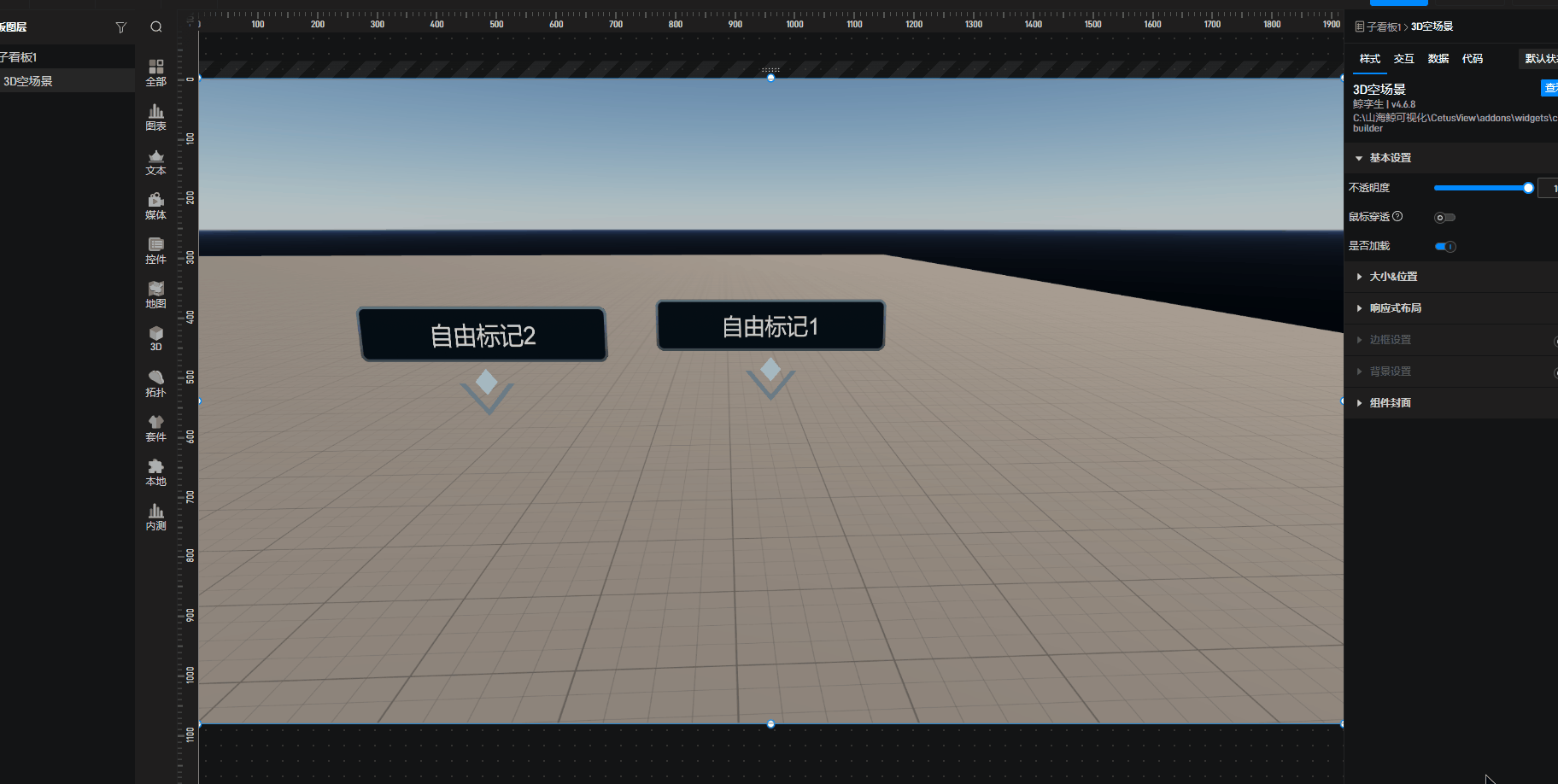Open the 拓扑 (topology) component category
This screenshot has width=1558, height=784.
point(155,383)
